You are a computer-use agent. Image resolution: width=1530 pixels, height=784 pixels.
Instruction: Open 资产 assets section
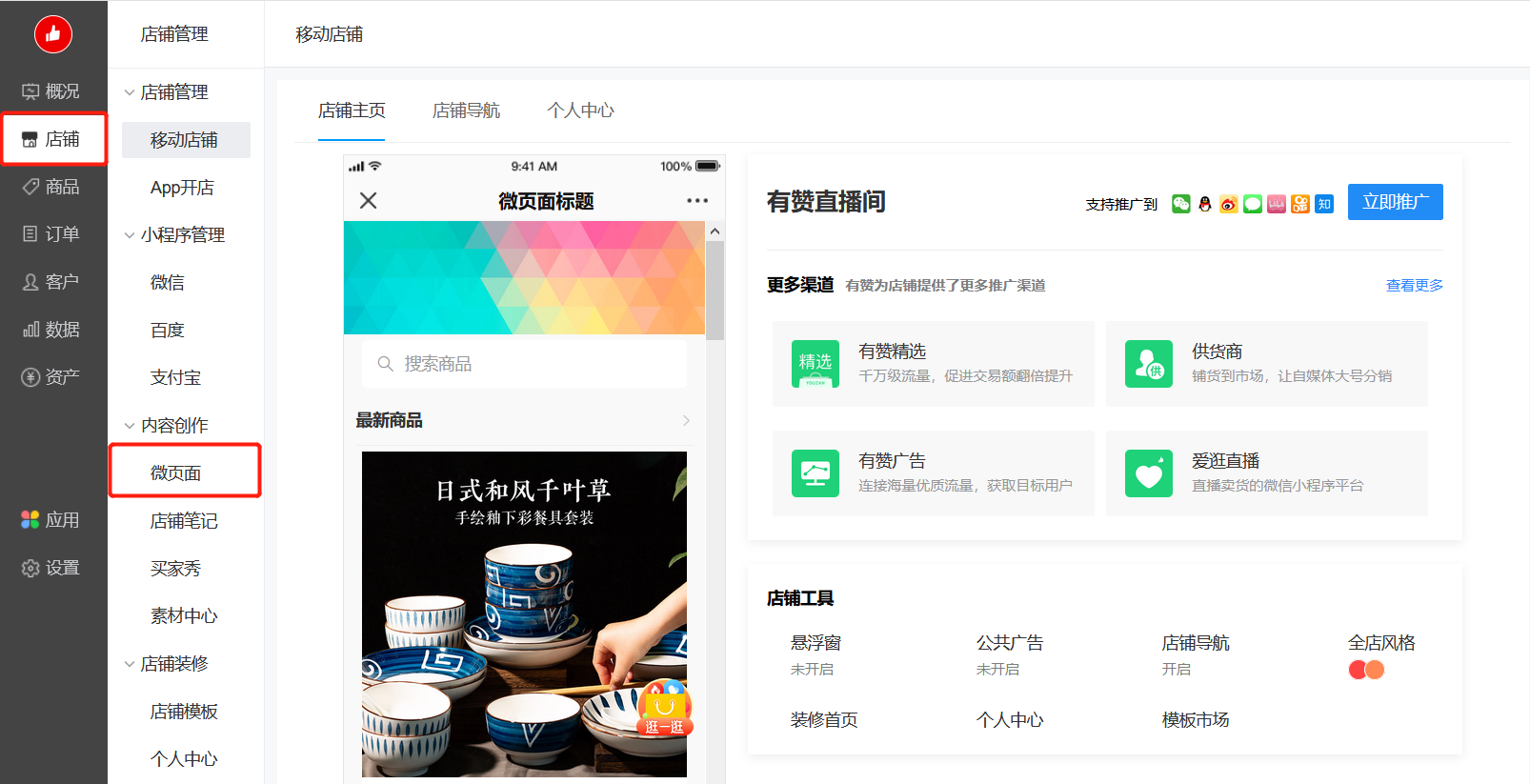pos(52,377)
